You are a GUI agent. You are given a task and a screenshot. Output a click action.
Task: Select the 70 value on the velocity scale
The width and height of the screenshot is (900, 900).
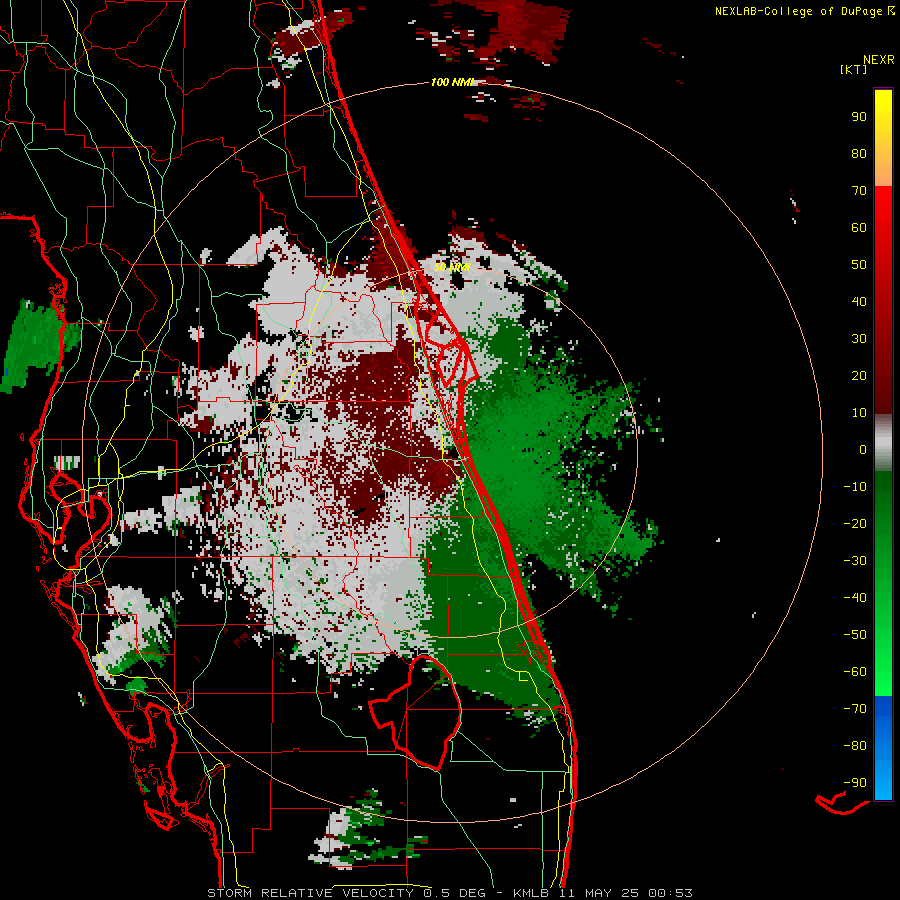(x=859, y=191)
